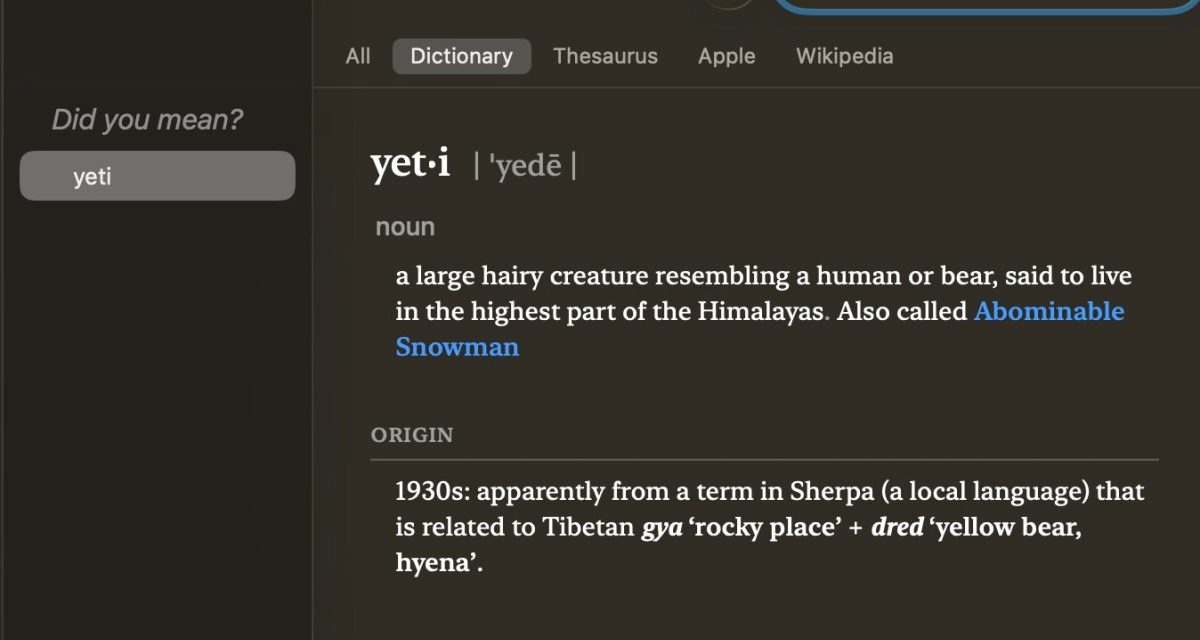
Task: Open the Apple dictionary source tab
Action: (726, 56)
